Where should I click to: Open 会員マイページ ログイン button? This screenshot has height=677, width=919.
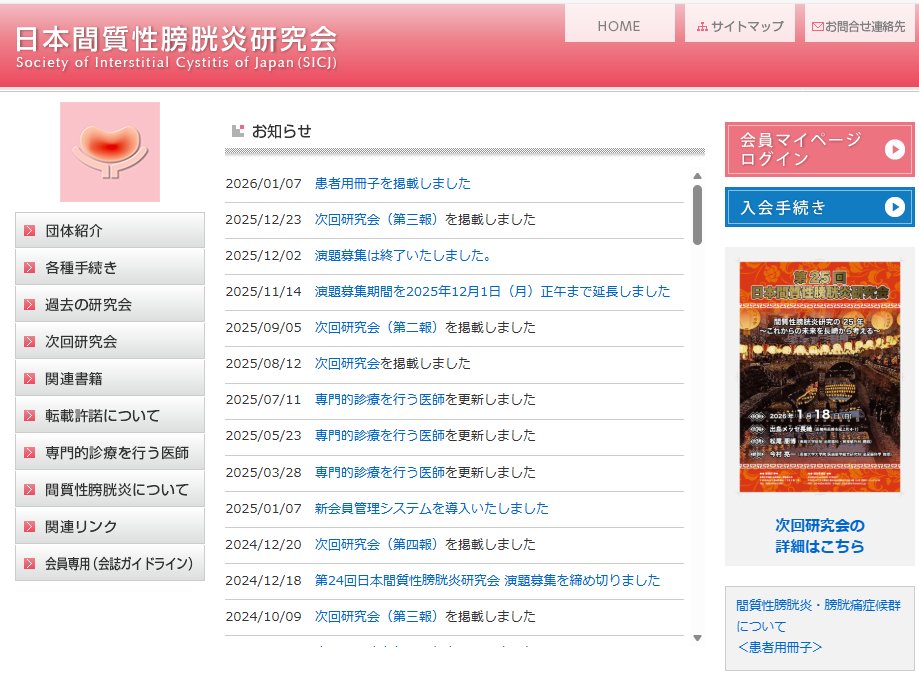[819, 149]
